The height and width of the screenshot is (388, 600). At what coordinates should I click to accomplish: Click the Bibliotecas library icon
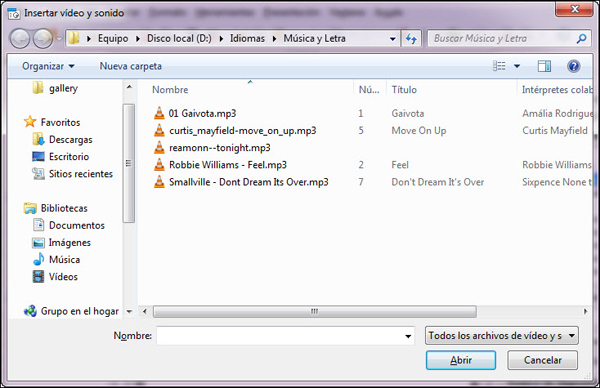[x=30, y=208]
